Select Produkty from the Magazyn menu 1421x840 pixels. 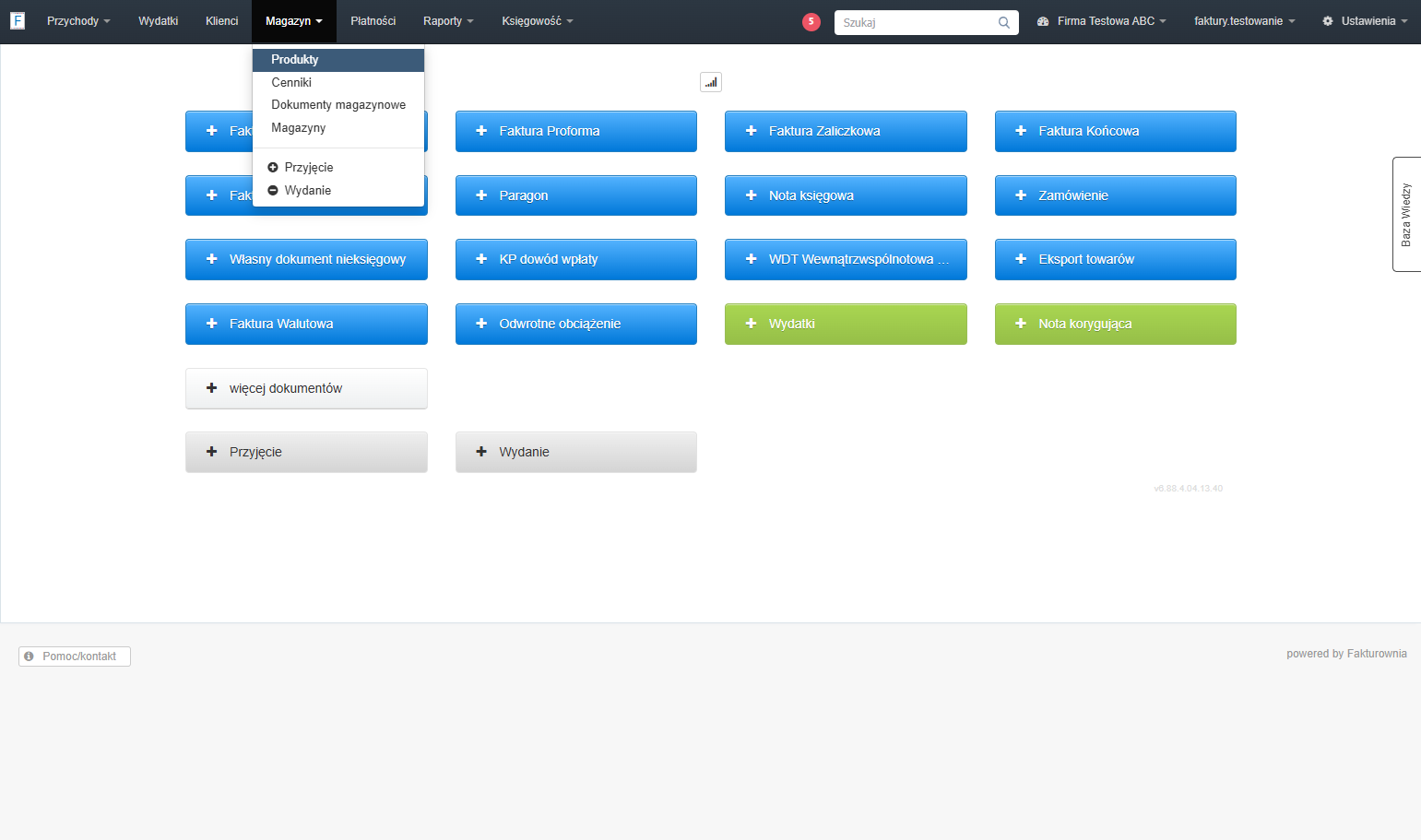click(338, 60)
